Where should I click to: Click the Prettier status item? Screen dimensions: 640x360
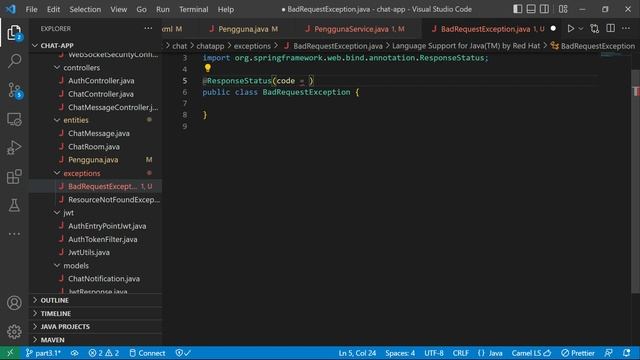tap(578, 353)
